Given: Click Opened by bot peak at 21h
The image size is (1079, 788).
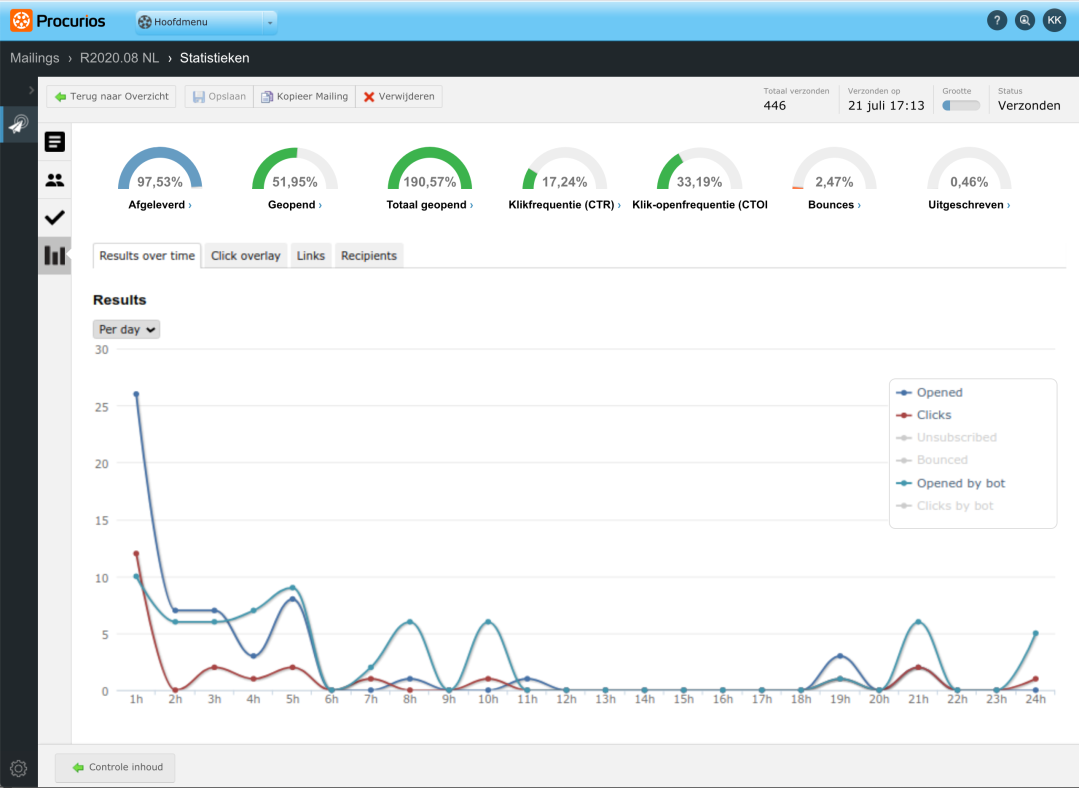Looking at the screenshot, I should (918, 622).
